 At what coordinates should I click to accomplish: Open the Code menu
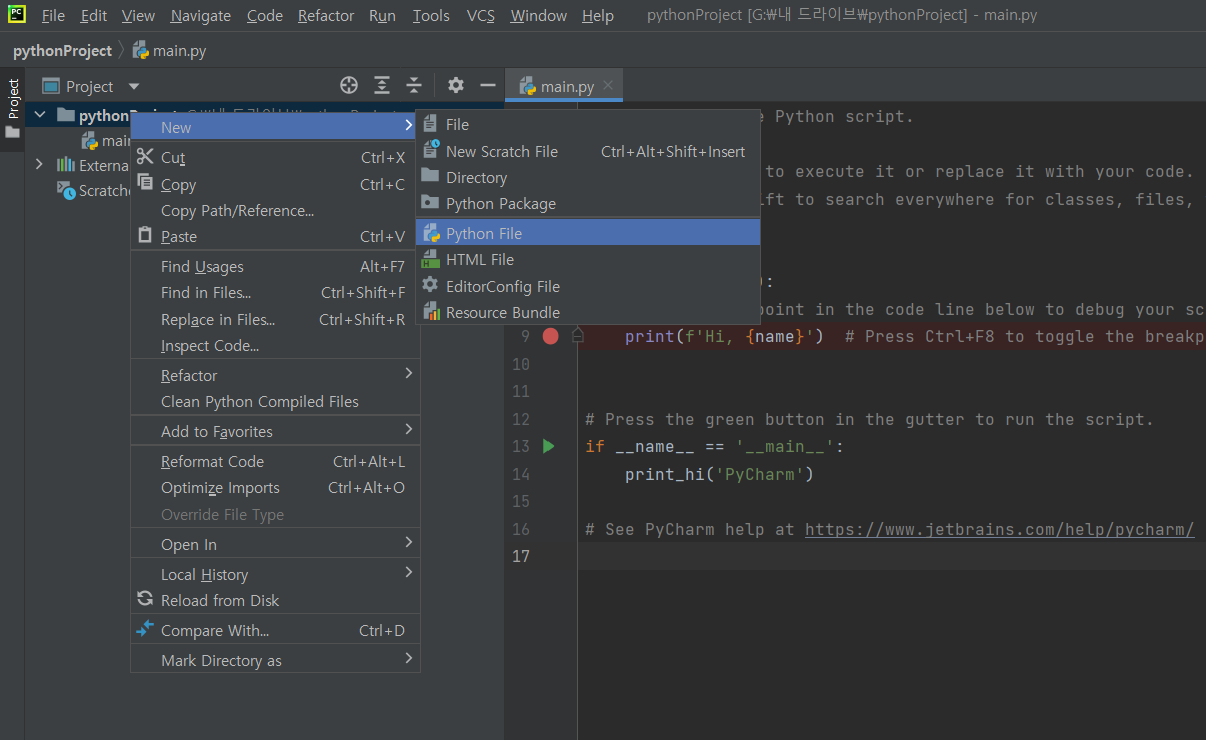(265, 16)
